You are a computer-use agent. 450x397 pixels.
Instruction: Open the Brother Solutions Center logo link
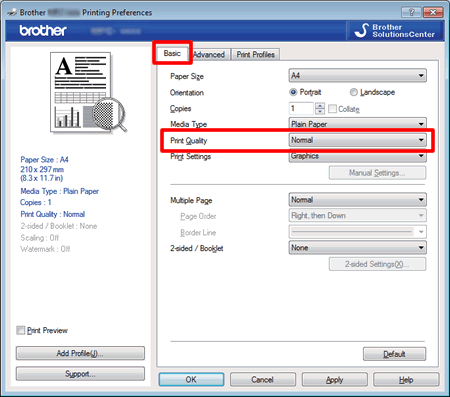396,31
